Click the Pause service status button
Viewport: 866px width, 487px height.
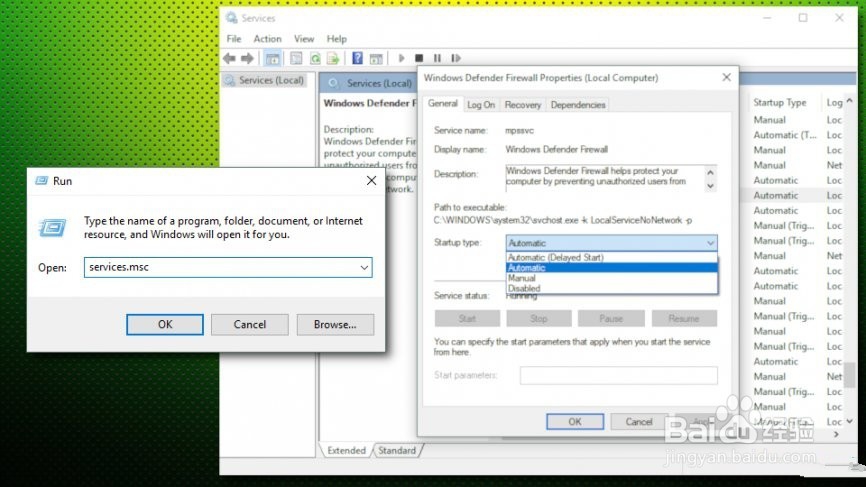click(x=611, y=319)
